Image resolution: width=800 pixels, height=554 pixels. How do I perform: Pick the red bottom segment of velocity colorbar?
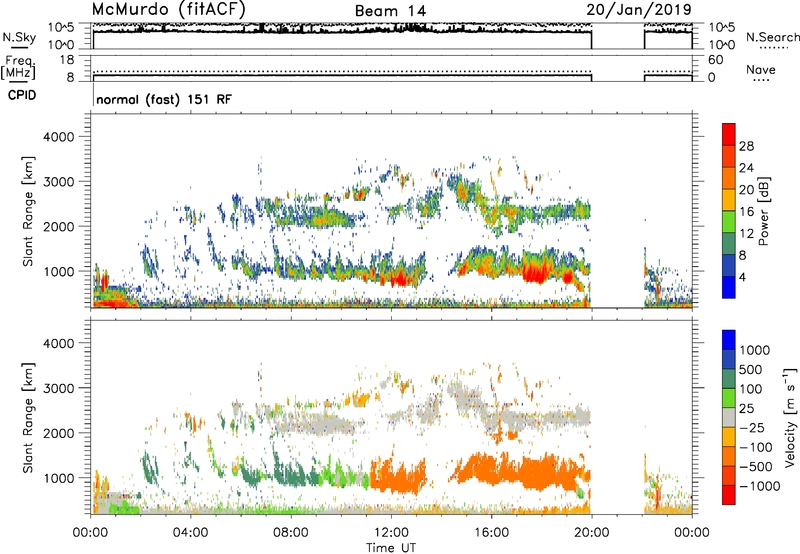coord(729,495)
